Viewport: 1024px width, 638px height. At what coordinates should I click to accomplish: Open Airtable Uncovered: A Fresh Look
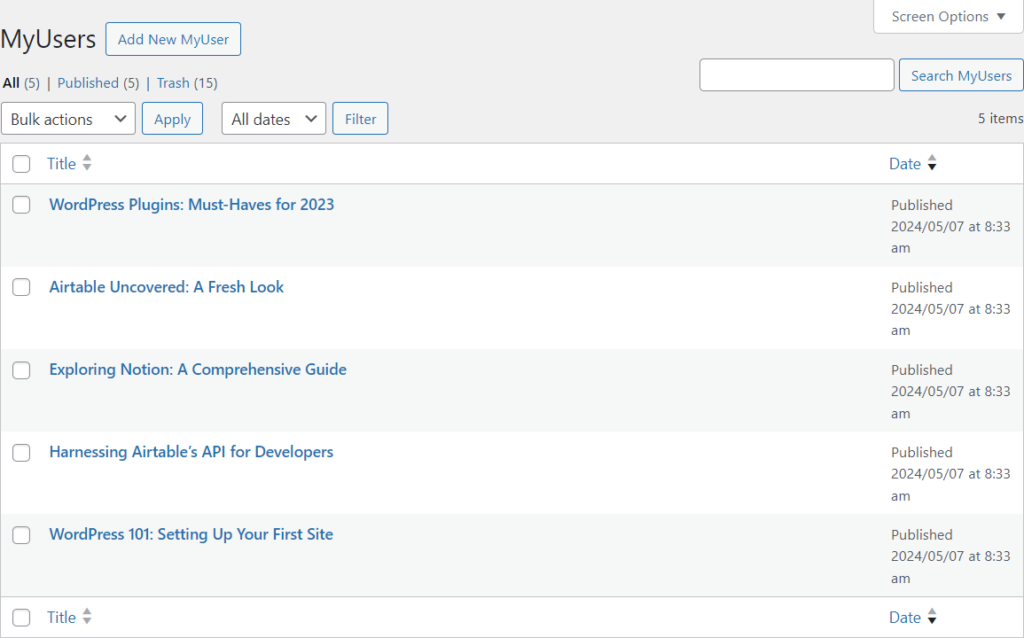(167, 287)
